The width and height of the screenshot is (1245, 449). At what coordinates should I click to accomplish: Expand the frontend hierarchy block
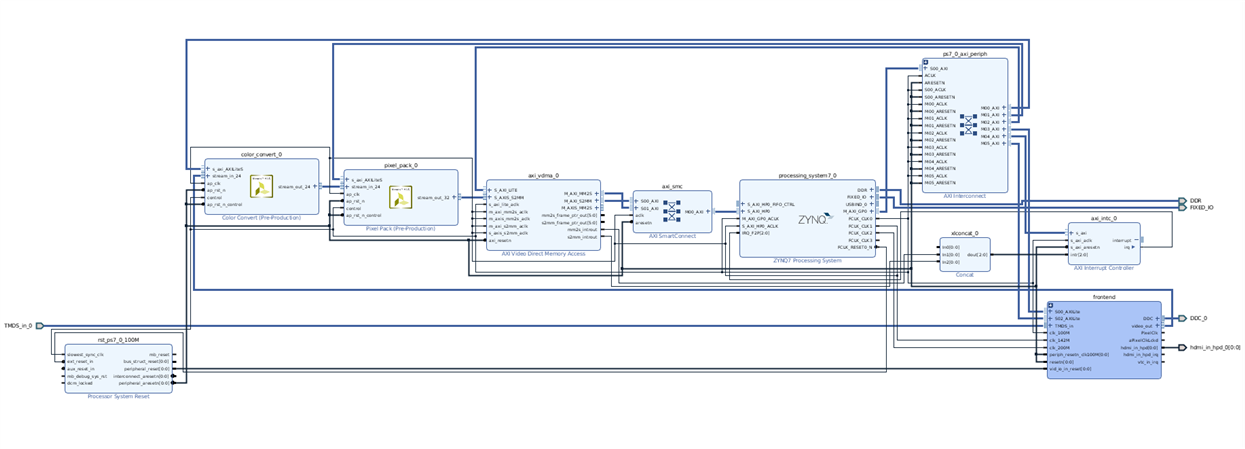1051,305
